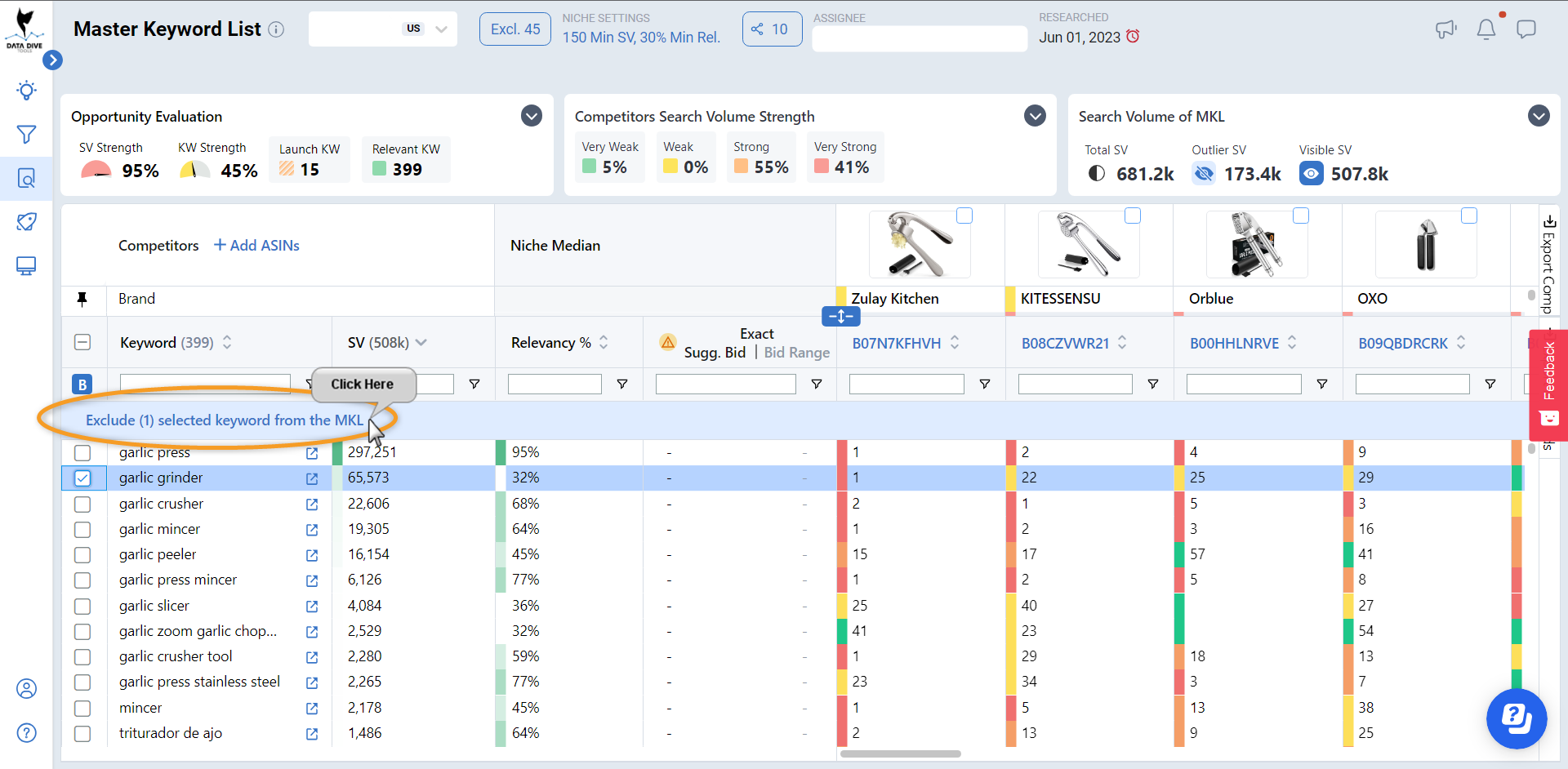Screen dimensions: 1568x769
Task: Sort by ASIN B09QBDRCRK column
Action: click(x=1461, y=342)
